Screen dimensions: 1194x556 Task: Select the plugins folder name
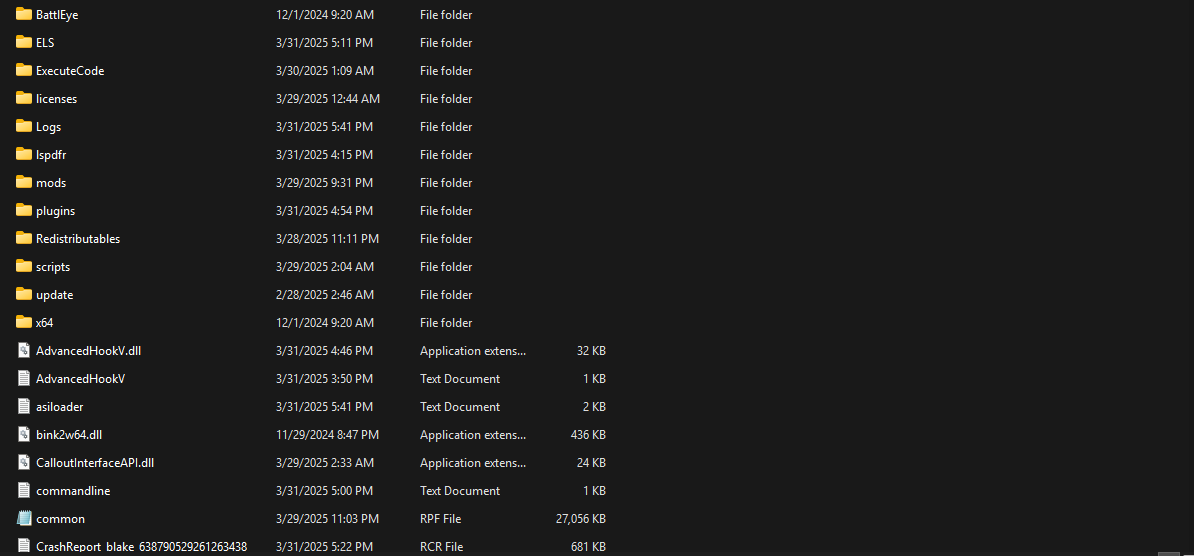55,211
